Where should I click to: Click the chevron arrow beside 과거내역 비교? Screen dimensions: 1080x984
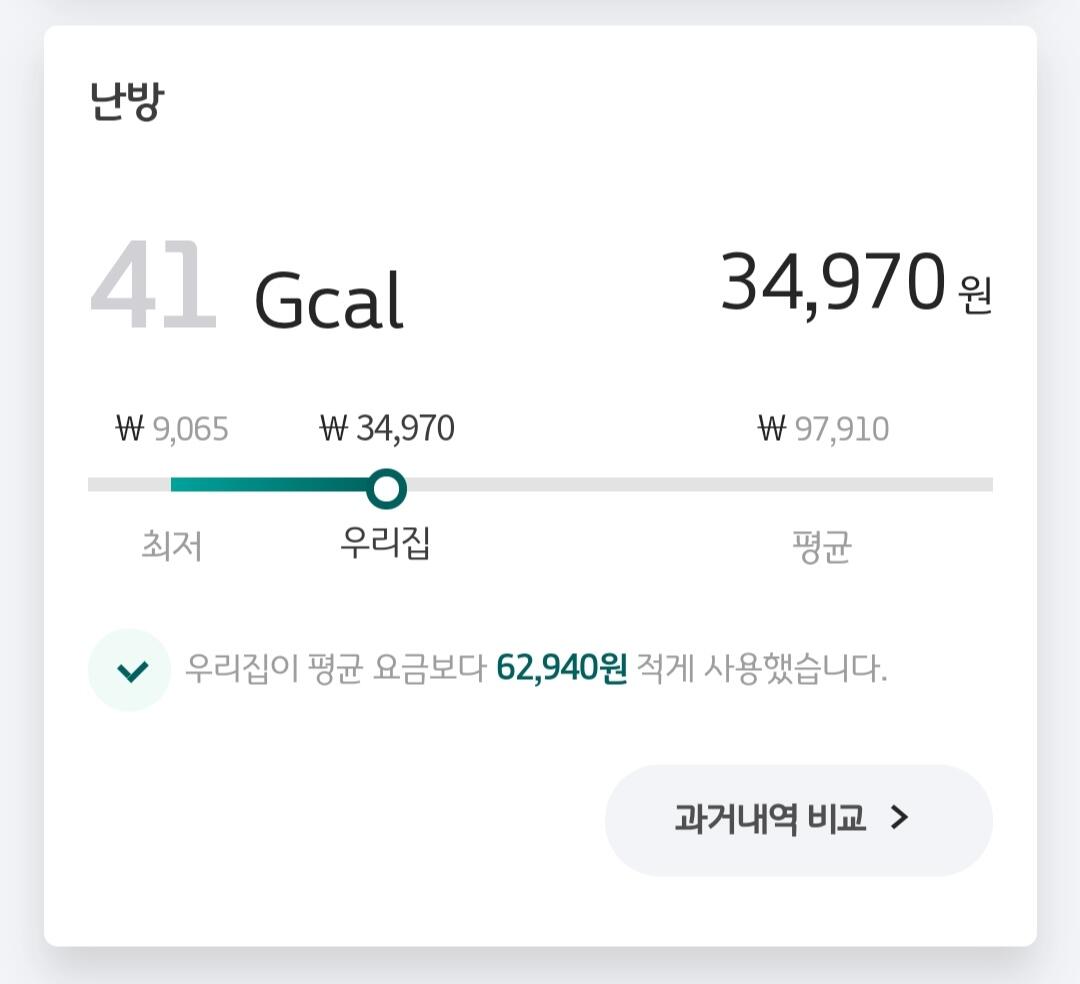pos(900,819)
